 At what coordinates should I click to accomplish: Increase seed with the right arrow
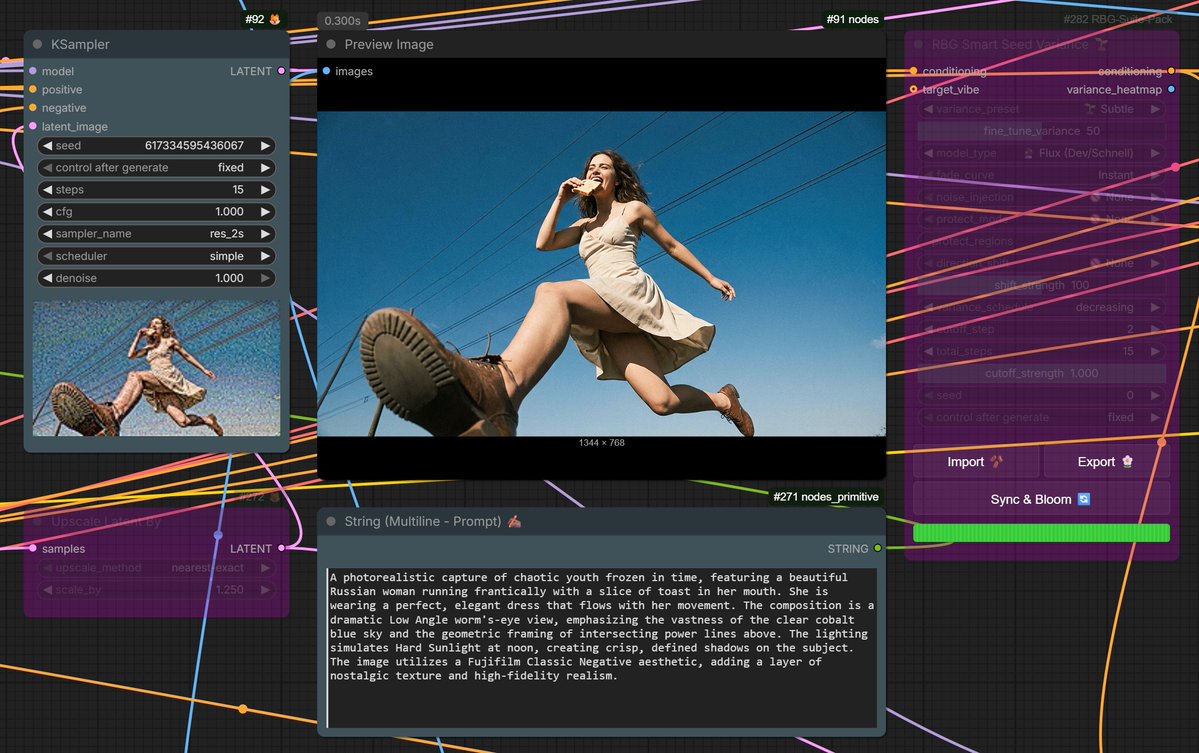pyautogui.click(x=265, y=145)
